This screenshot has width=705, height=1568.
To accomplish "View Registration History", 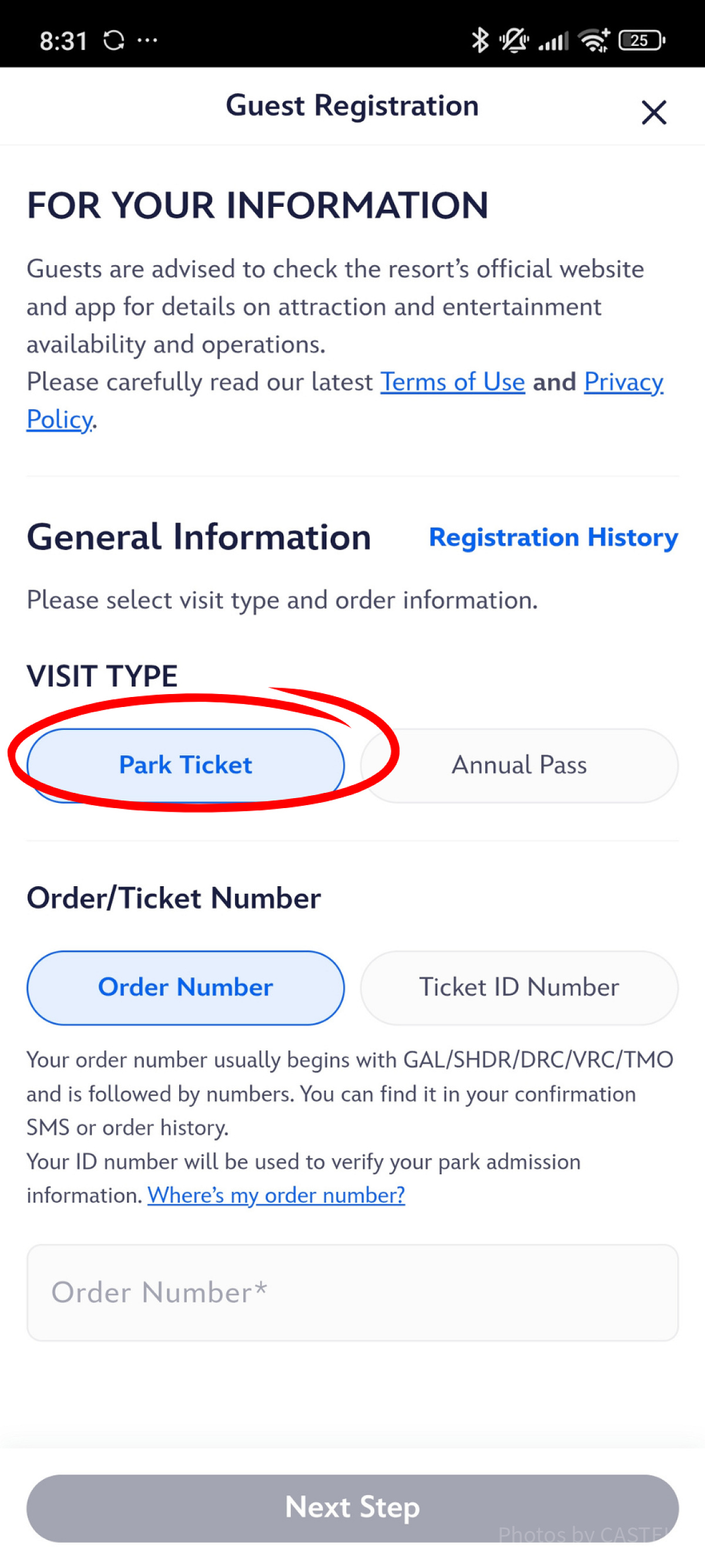I will pyautogui.click(x=553, y=538).
